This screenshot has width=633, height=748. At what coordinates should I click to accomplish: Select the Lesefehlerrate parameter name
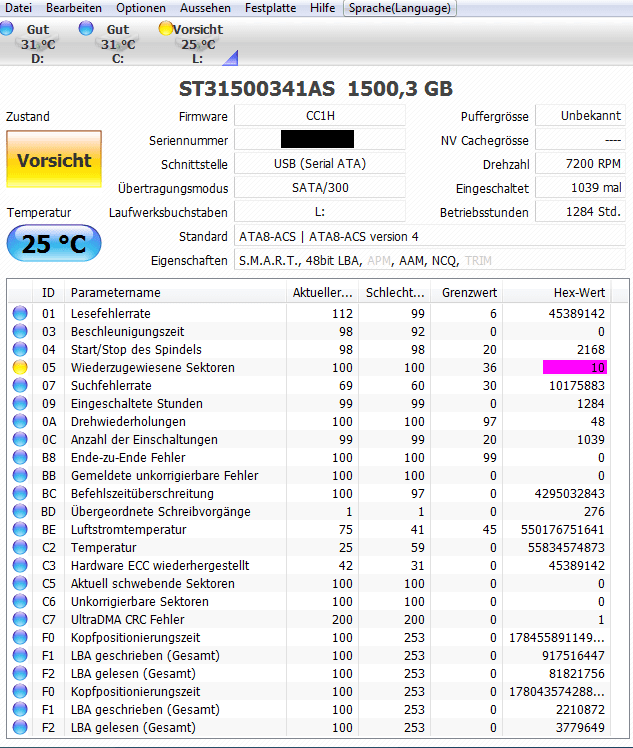[111, 314]
